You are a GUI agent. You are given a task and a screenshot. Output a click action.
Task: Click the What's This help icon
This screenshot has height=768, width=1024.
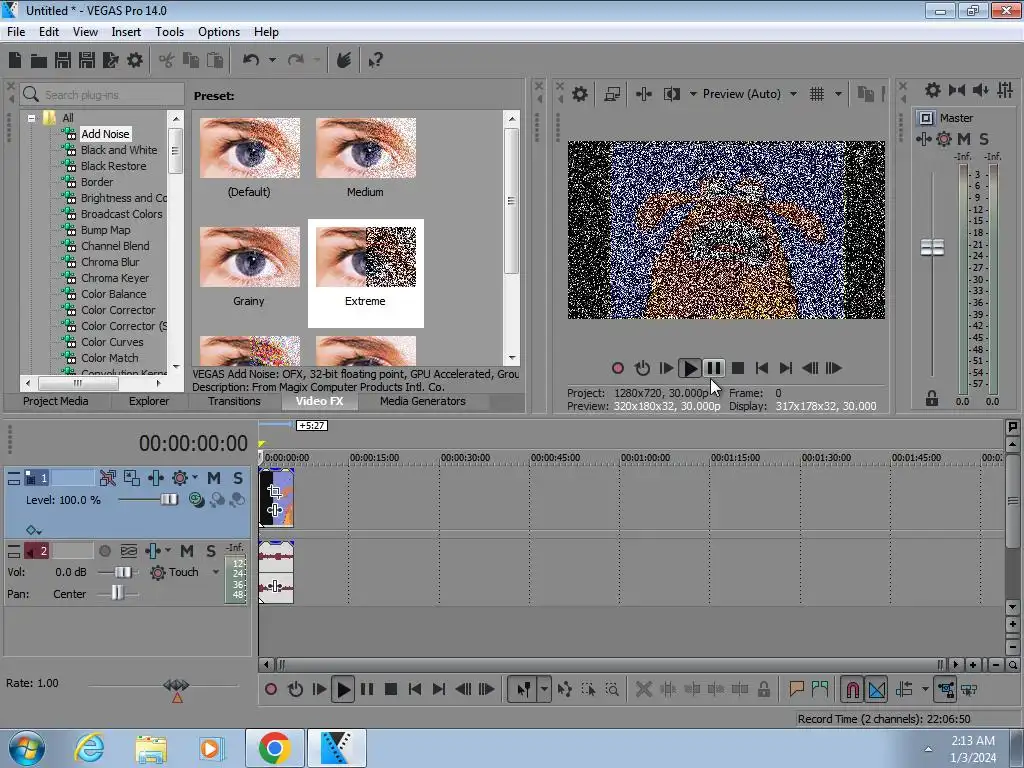375,61
